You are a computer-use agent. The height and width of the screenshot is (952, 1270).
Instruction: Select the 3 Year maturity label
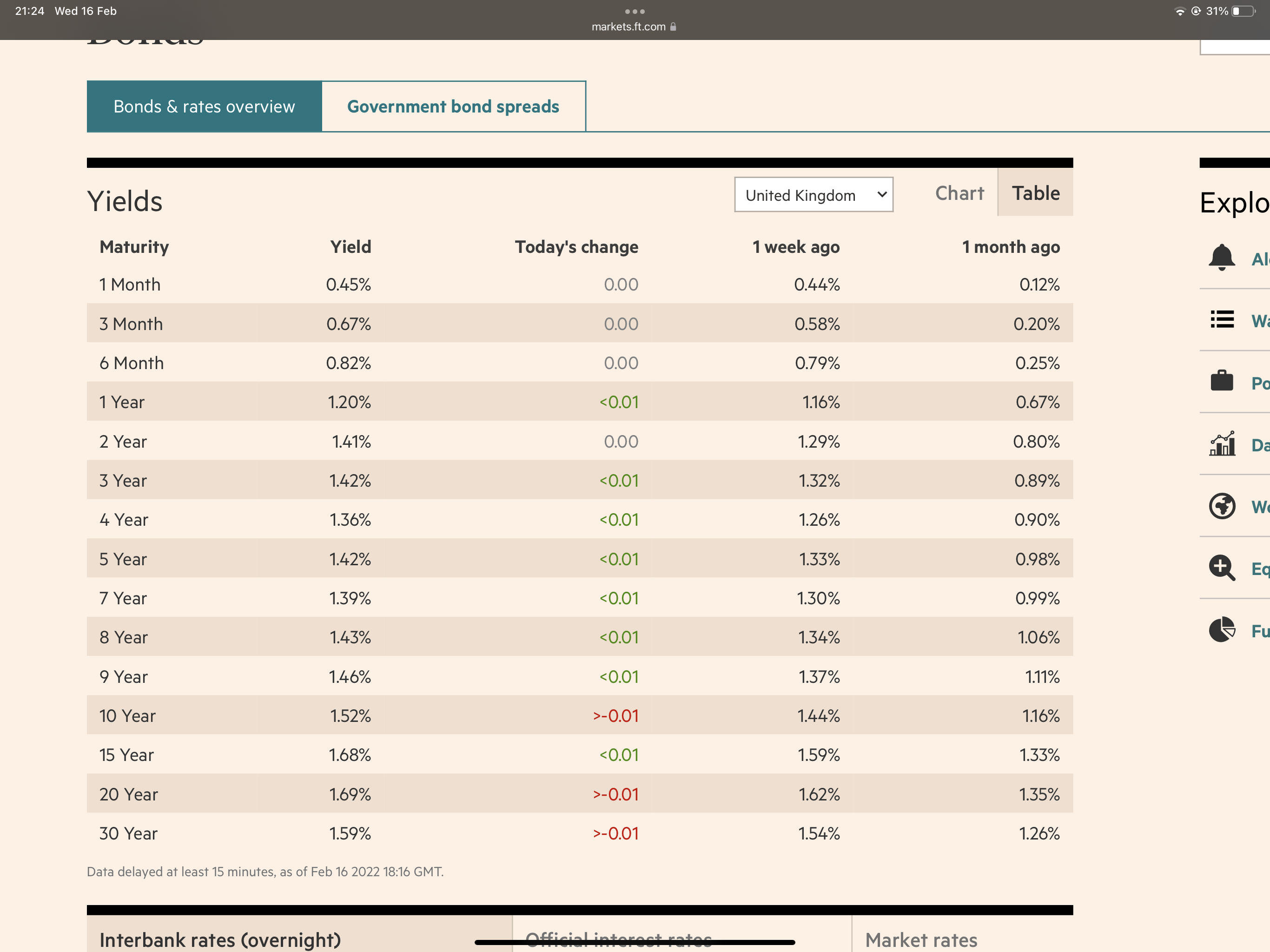(123, 480)
